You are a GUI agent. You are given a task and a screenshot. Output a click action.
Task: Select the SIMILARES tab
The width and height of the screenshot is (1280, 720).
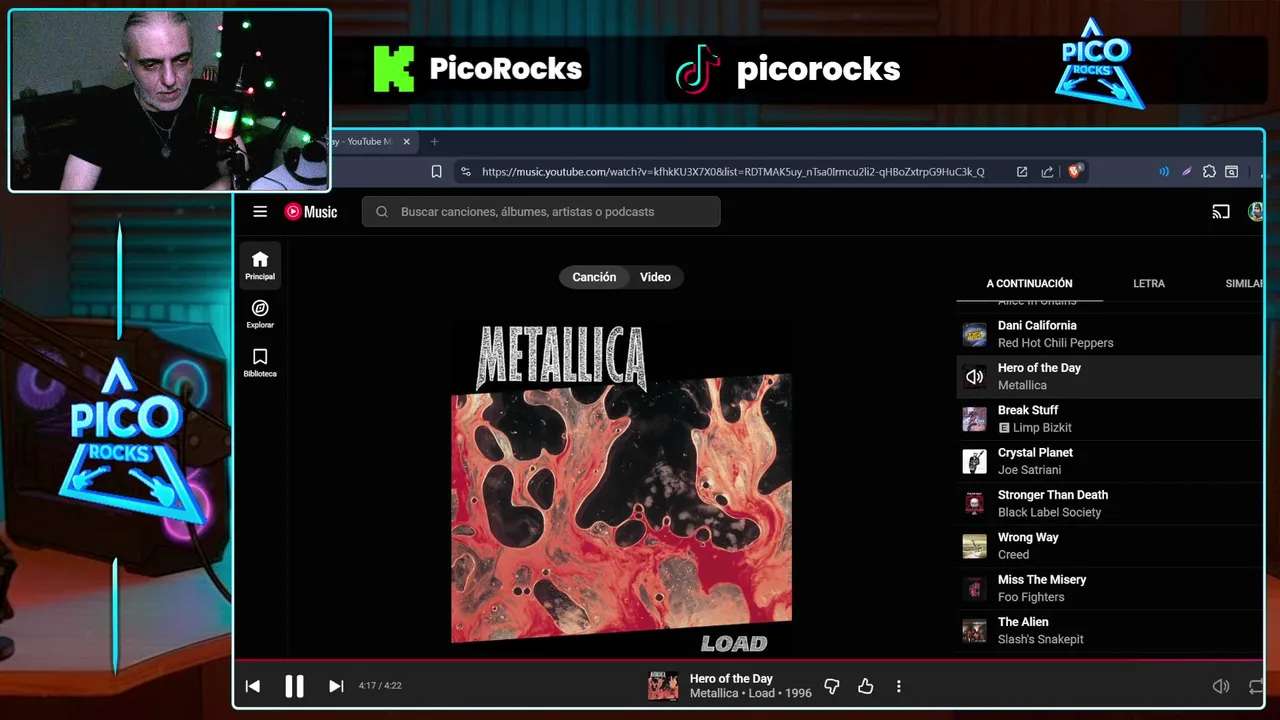pos(1244,283)
